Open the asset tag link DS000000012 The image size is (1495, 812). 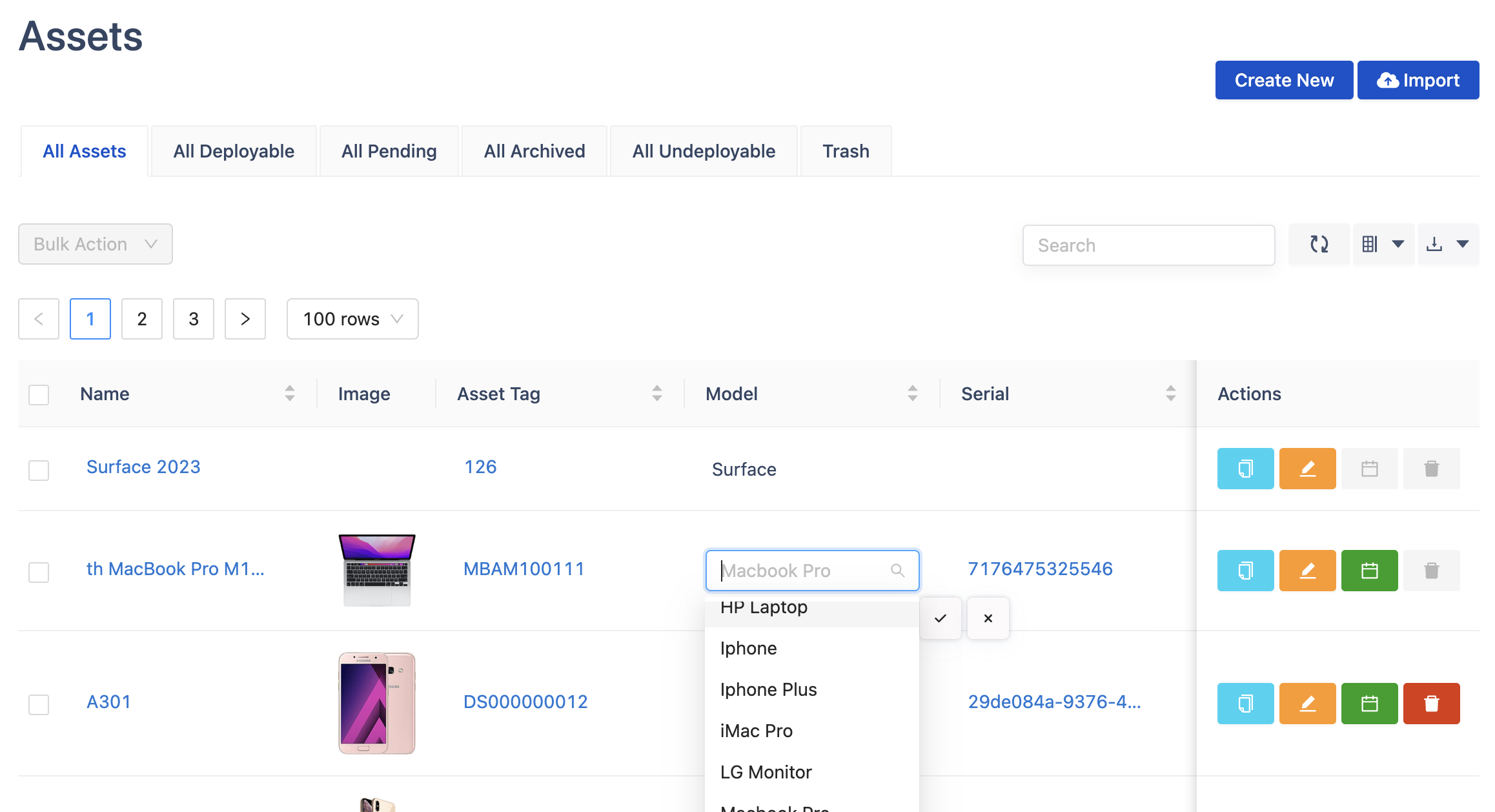point(525,702)
